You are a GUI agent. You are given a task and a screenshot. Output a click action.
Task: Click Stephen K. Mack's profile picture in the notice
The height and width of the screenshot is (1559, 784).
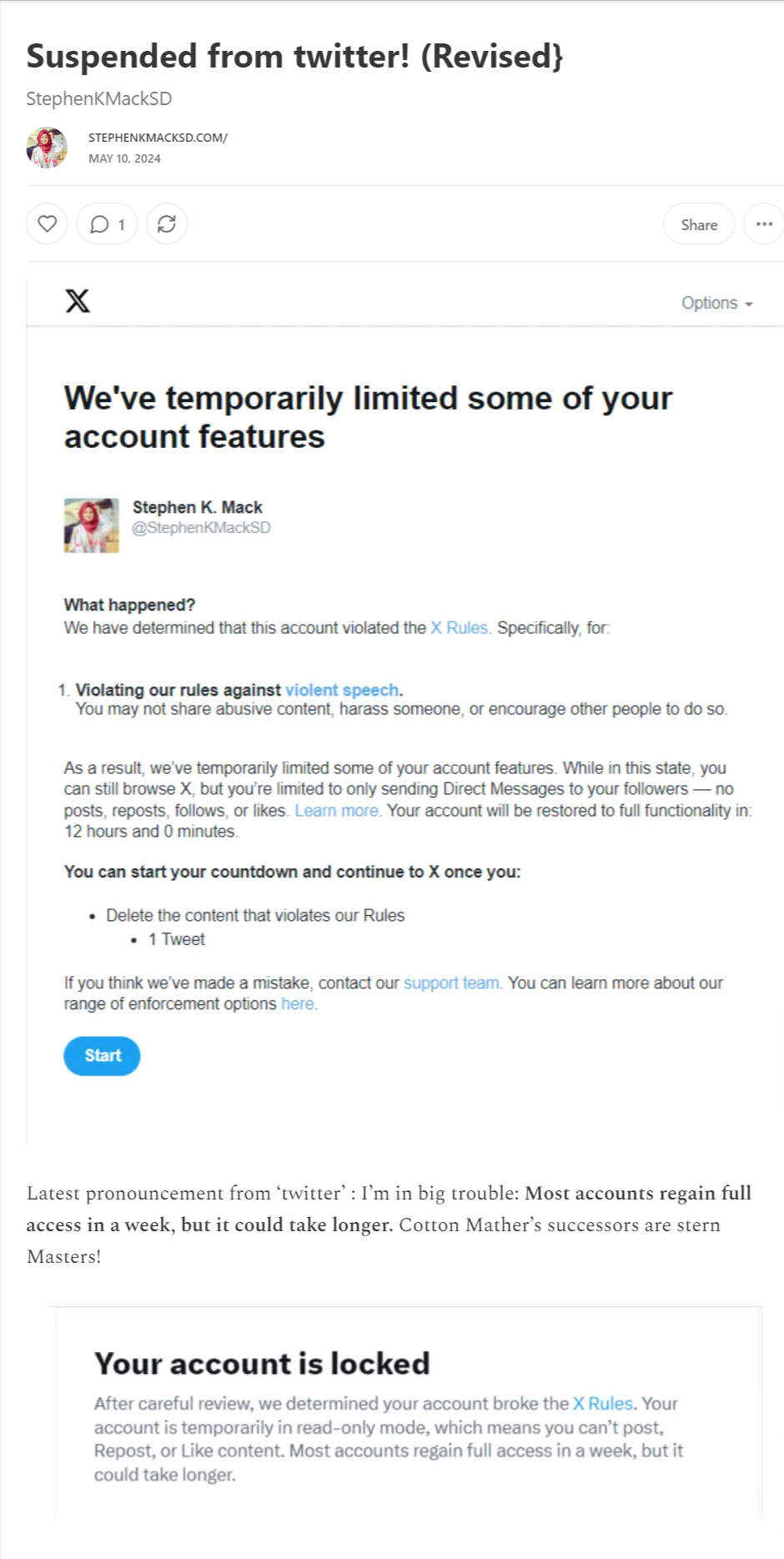coord(91,525)
